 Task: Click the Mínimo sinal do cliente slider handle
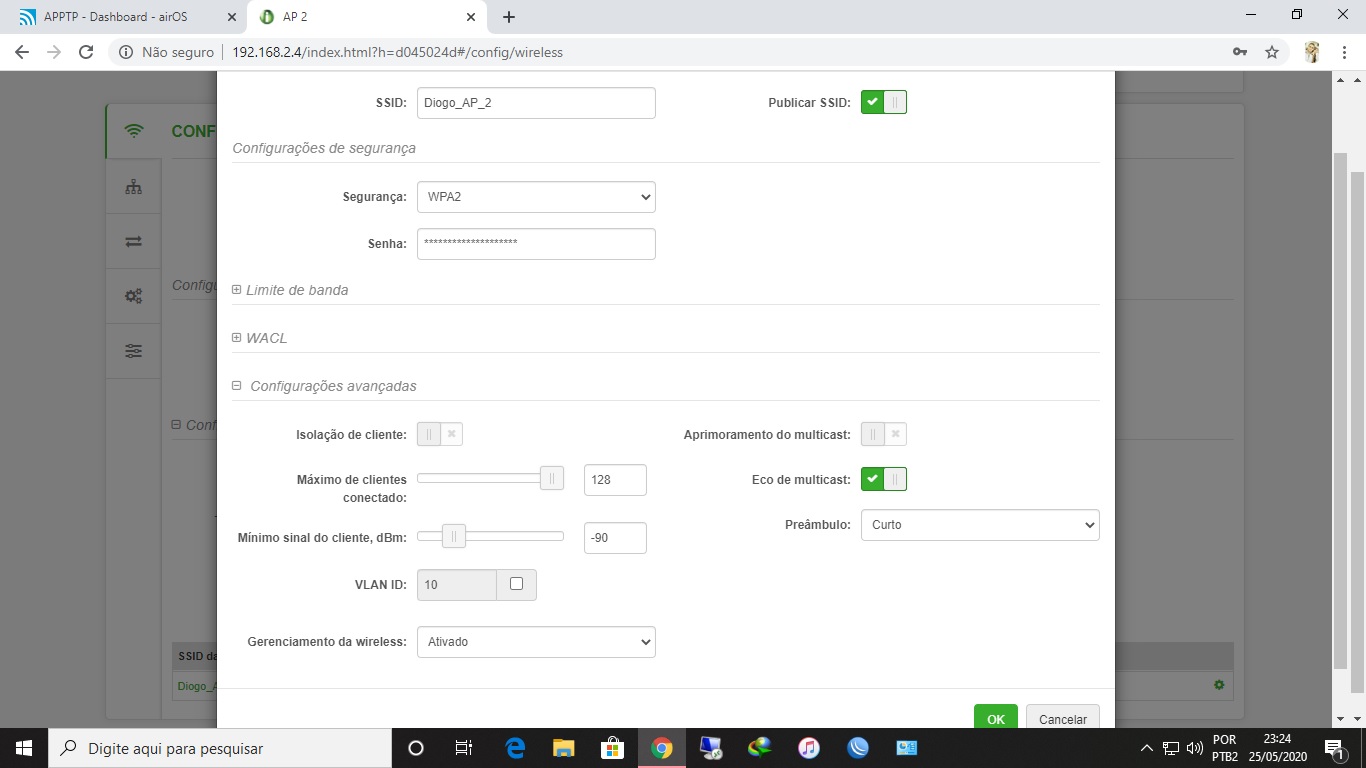pyautogui.click(x=454, y=537)
